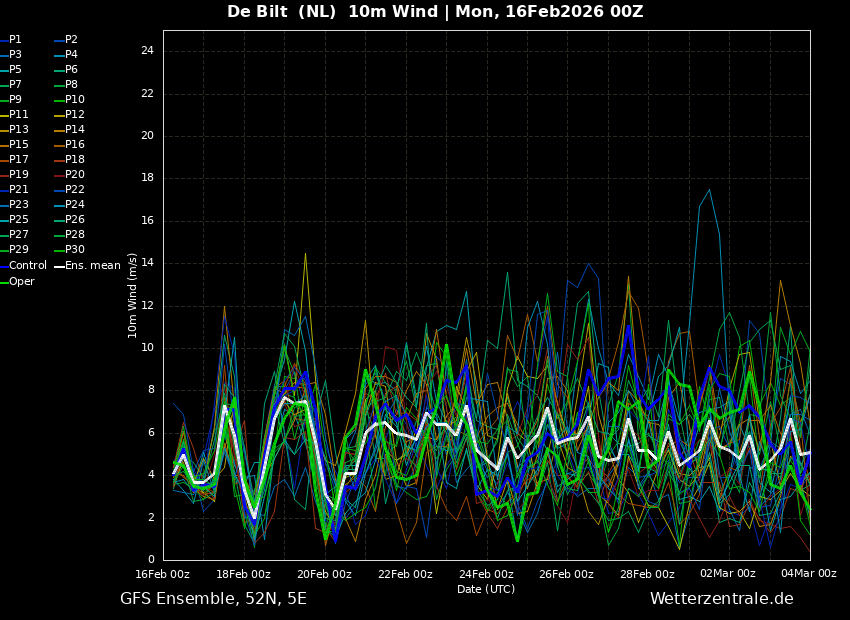The image size is (850, 620).
Task: Click the 20Feb 00z x-axis label
Action: point(324,574)
